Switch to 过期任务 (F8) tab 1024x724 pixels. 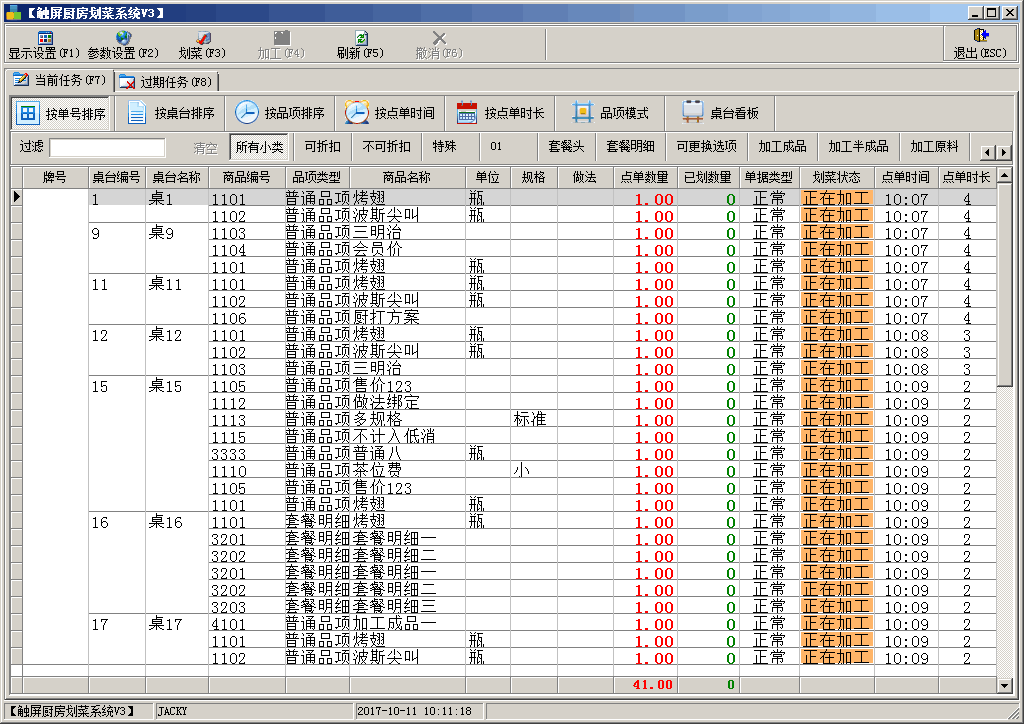tap(166, 81)
